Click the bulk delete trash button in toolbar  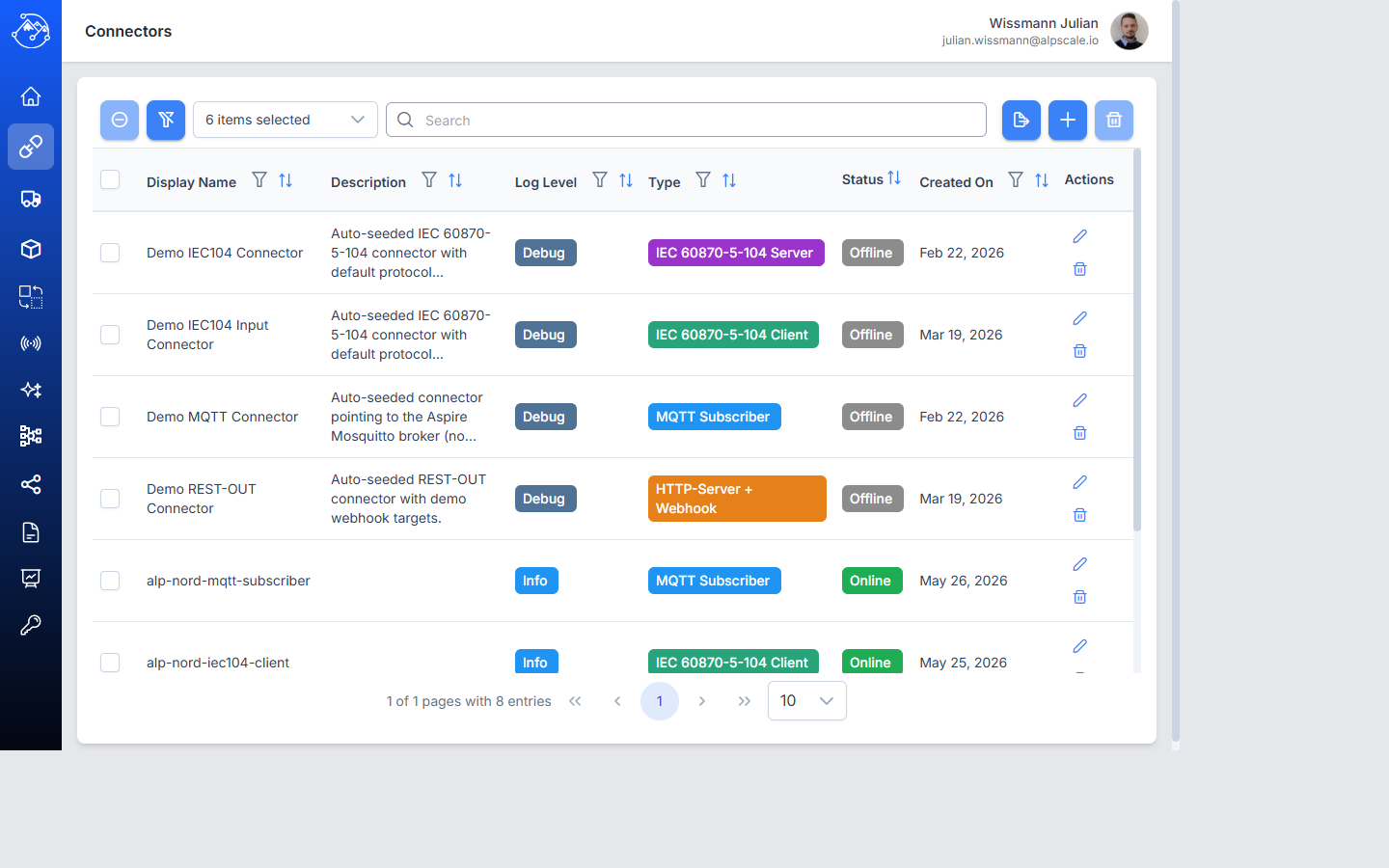1114,120
